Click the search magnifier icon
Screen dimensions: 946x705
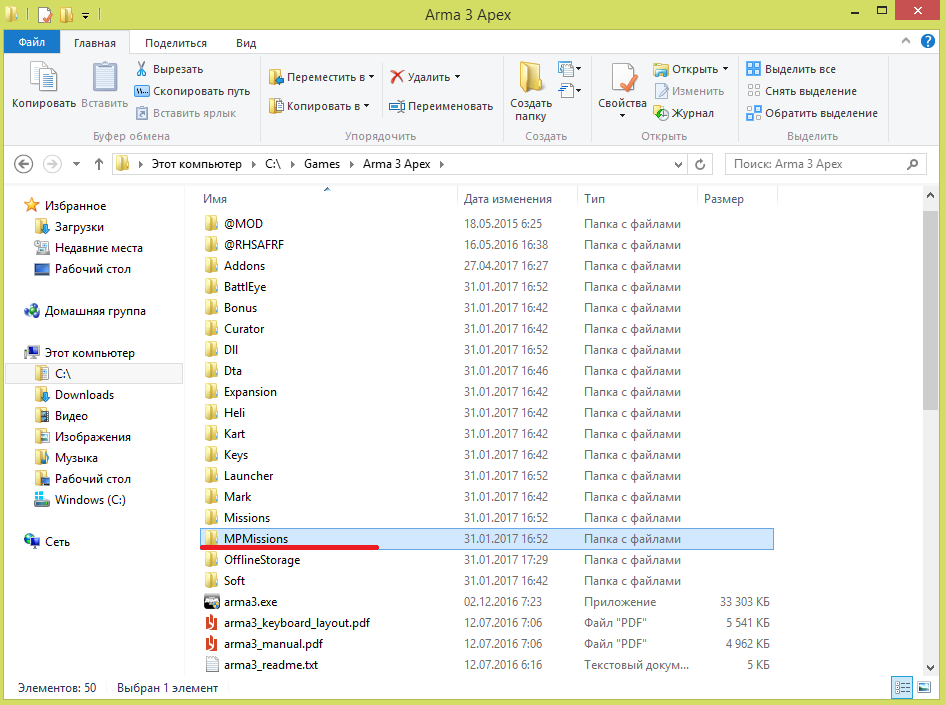[913, 164]
